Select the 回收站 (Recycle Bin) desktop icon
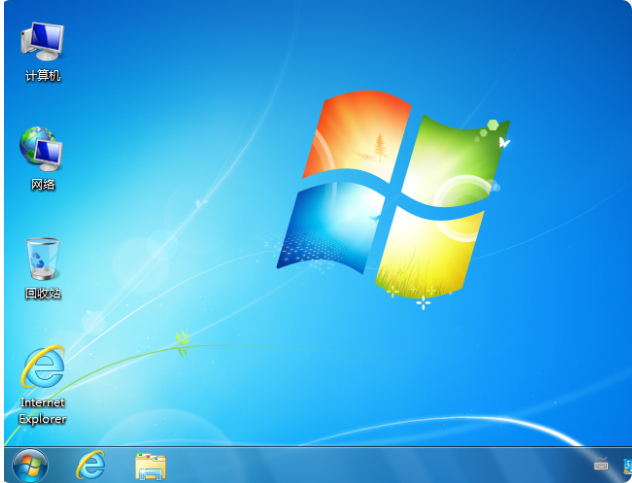Viewport: 632px width, 483px height. pyautogui.click(x=42, y=259)
